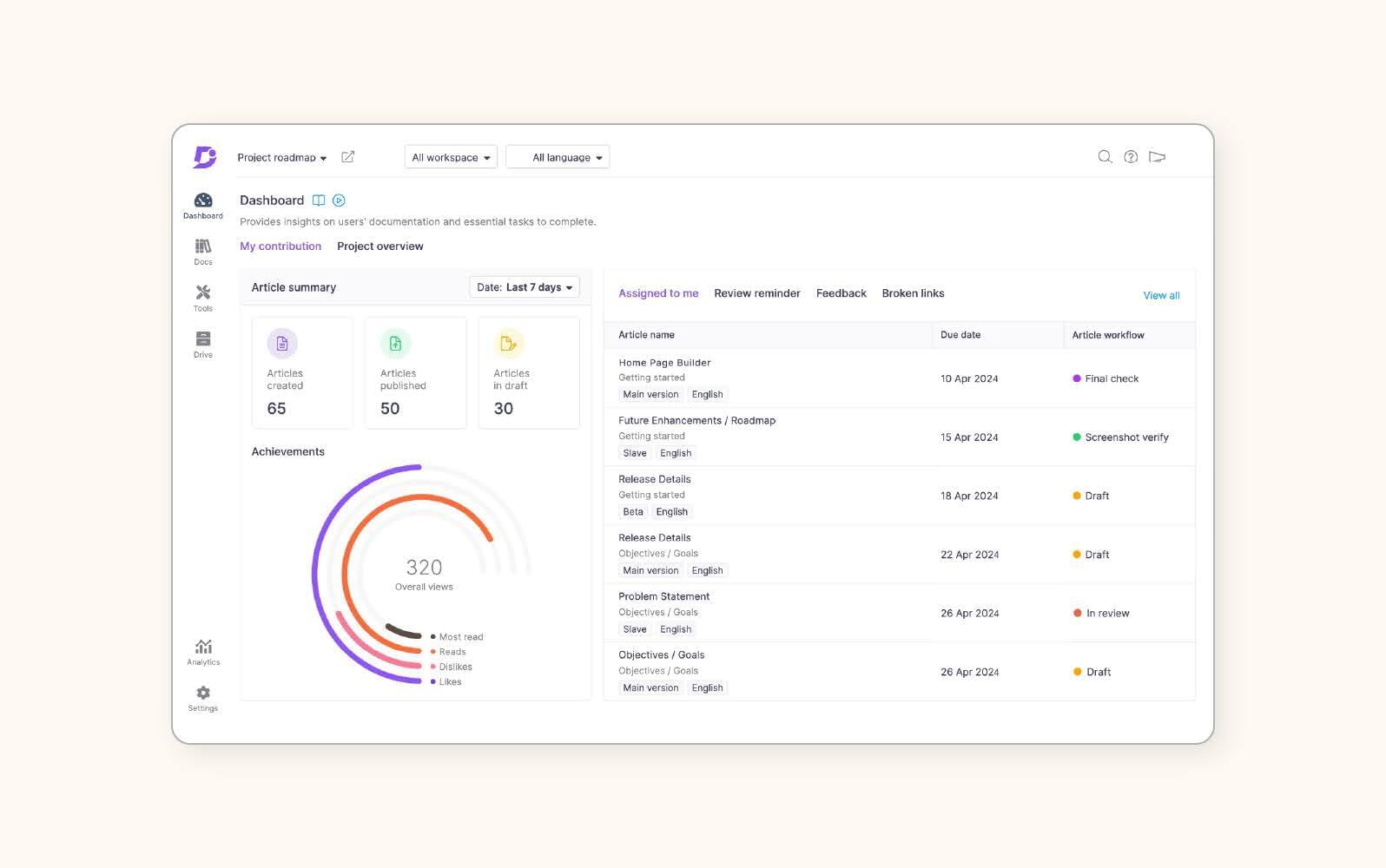Open Drive in the sidebar
Screen dimensions: 1386x868
(203, 344)
